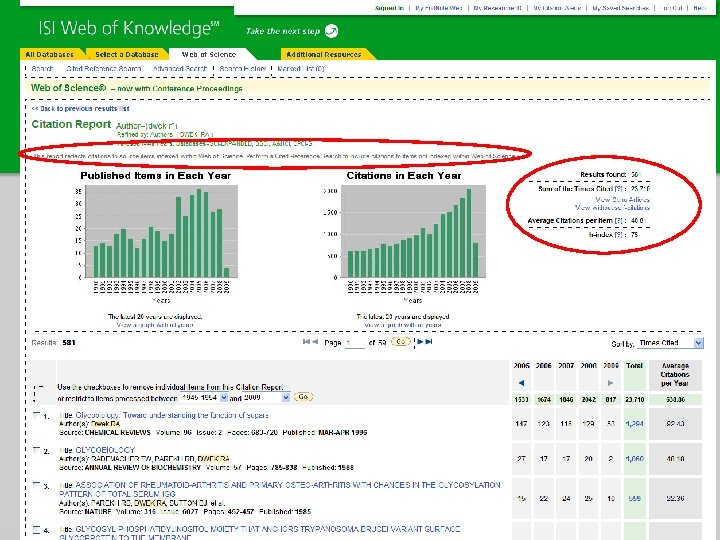View all-years graph under Published Items chart
This screenshot has width=720, height=540.
click(155, 325)
